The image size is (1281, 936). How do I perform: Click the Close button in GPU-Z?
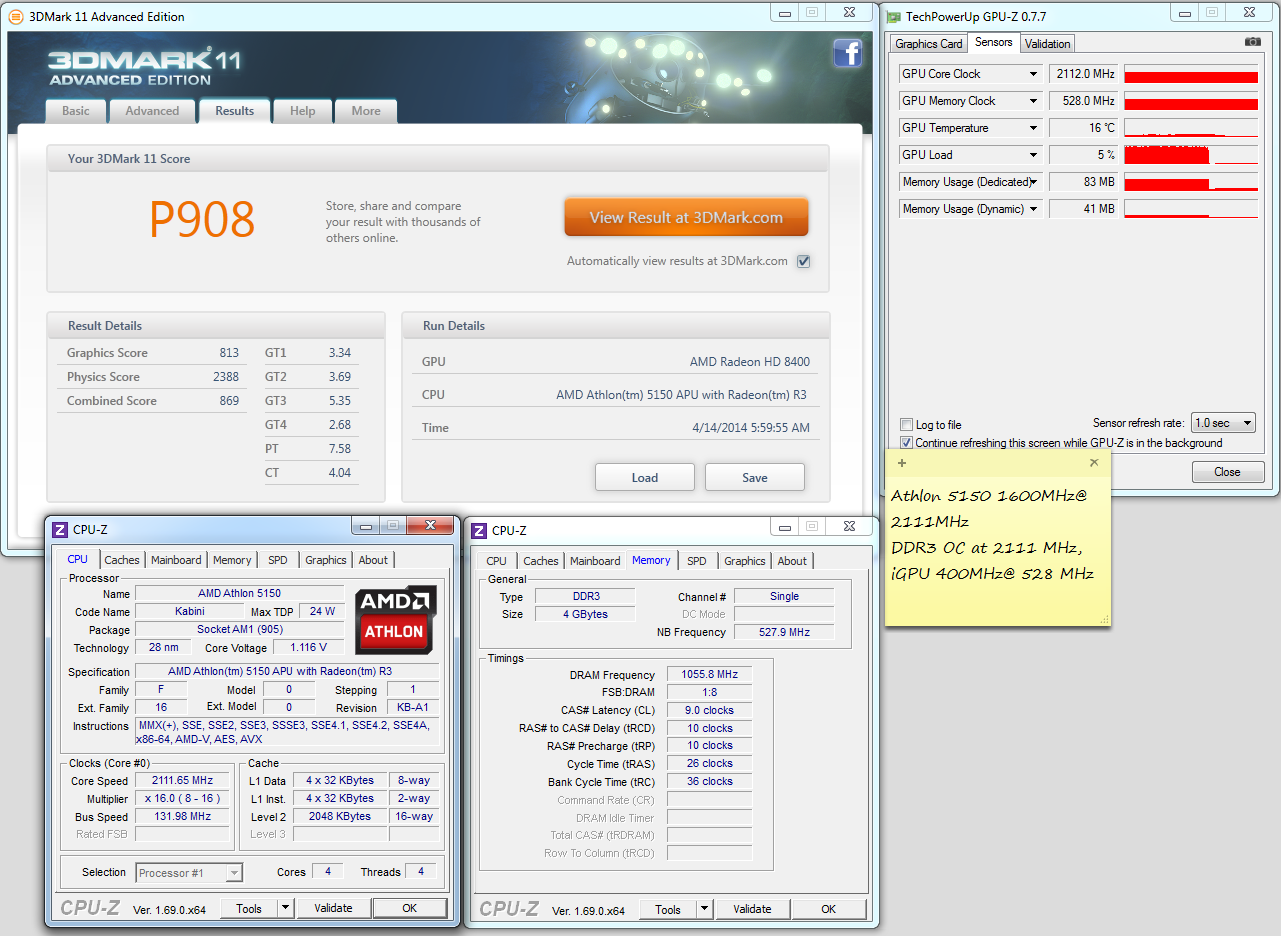coord(1227,471)
